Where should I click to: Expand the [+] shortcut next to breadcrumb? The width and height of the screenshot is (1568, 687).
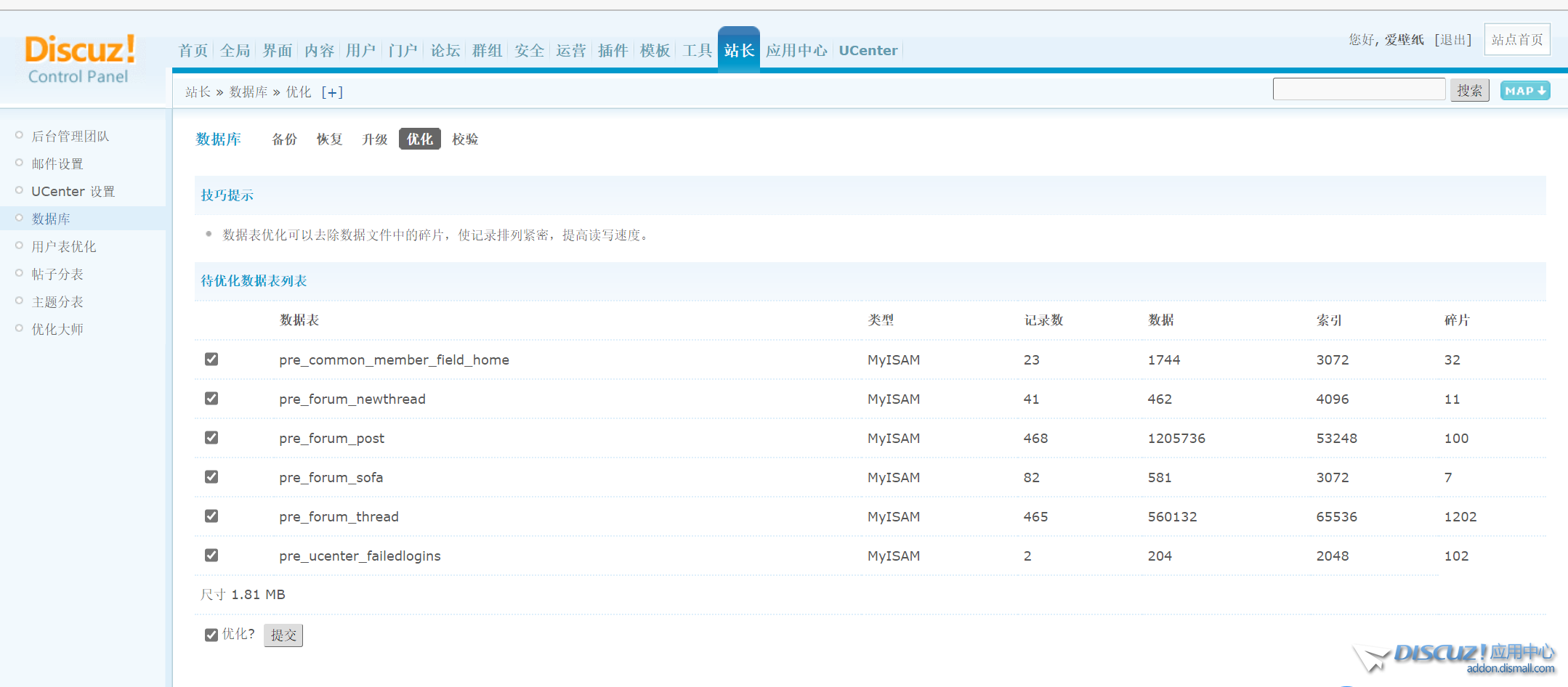(332, 92)
